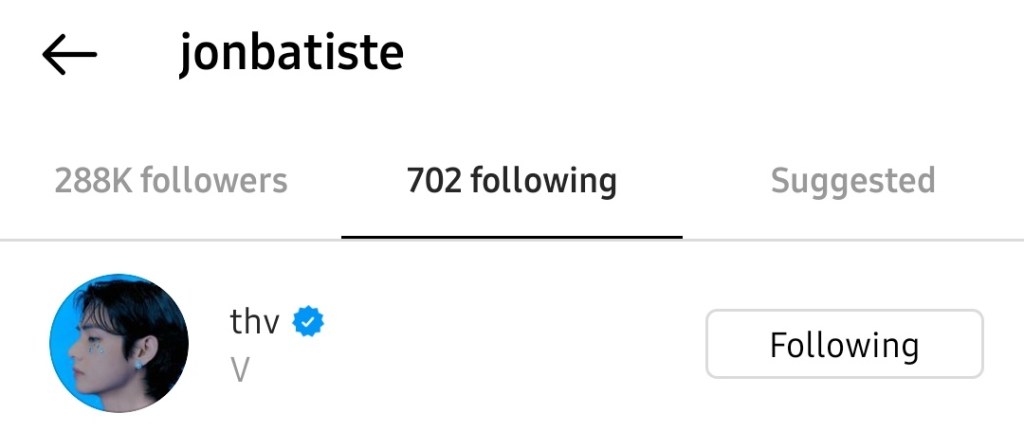Select the thv account row
1024x431 pixels.
(512, 343)
